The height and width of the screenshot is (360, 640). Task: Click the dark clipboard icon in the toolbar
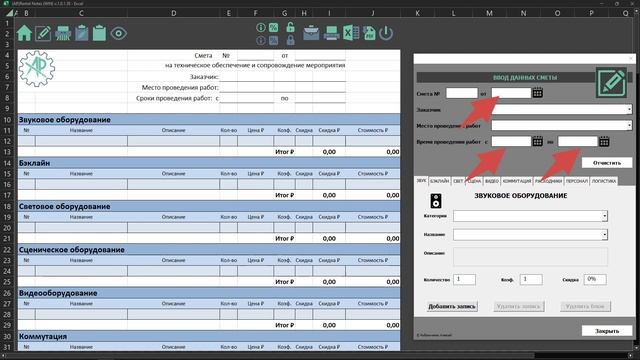pos(82,33)
